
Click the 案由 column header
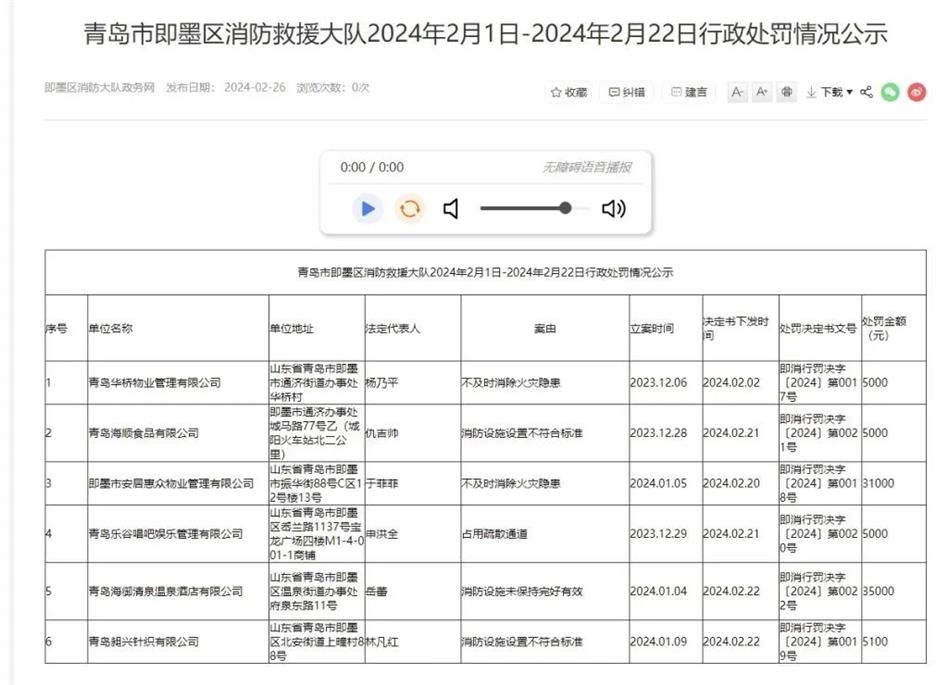pyautogui.click(x=545, y=328)
